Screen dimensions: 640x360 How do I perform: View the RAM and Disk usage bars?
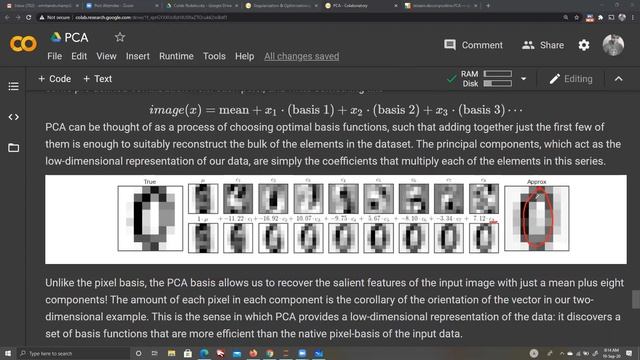point(486,79)
